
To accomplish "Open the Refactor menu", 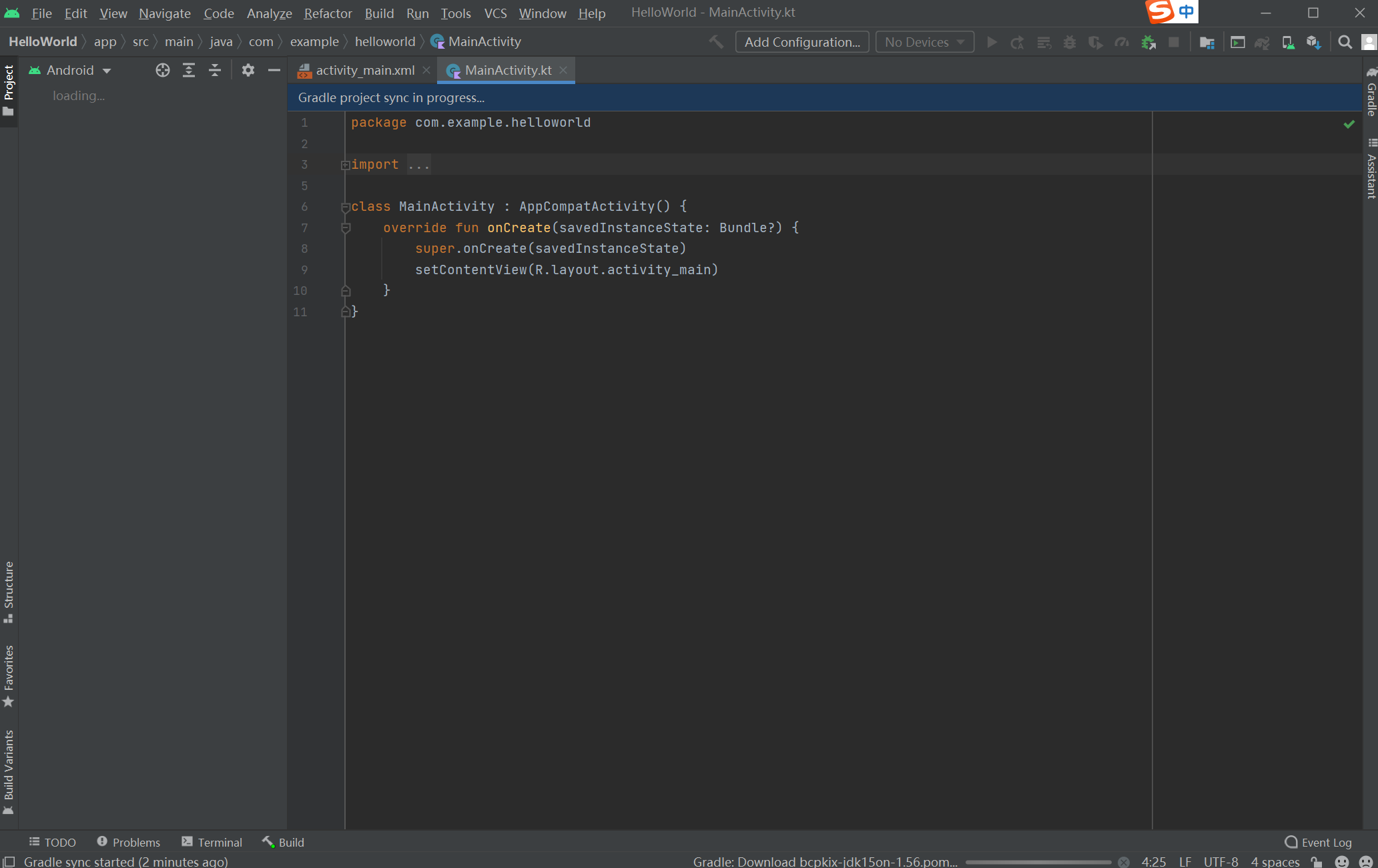I will coord(328,13).
